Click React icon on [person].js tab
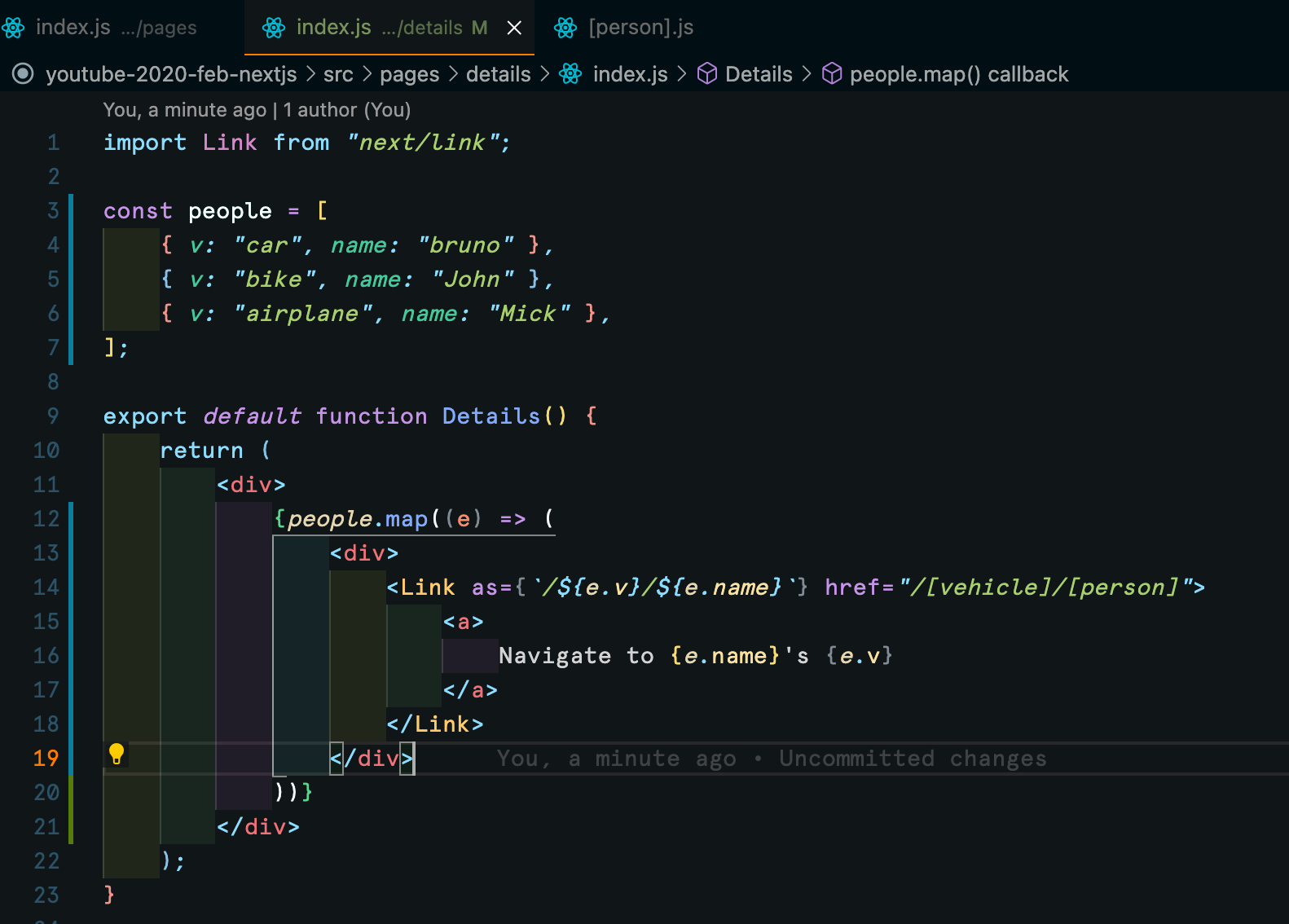1289x924 pixels. 565,28
